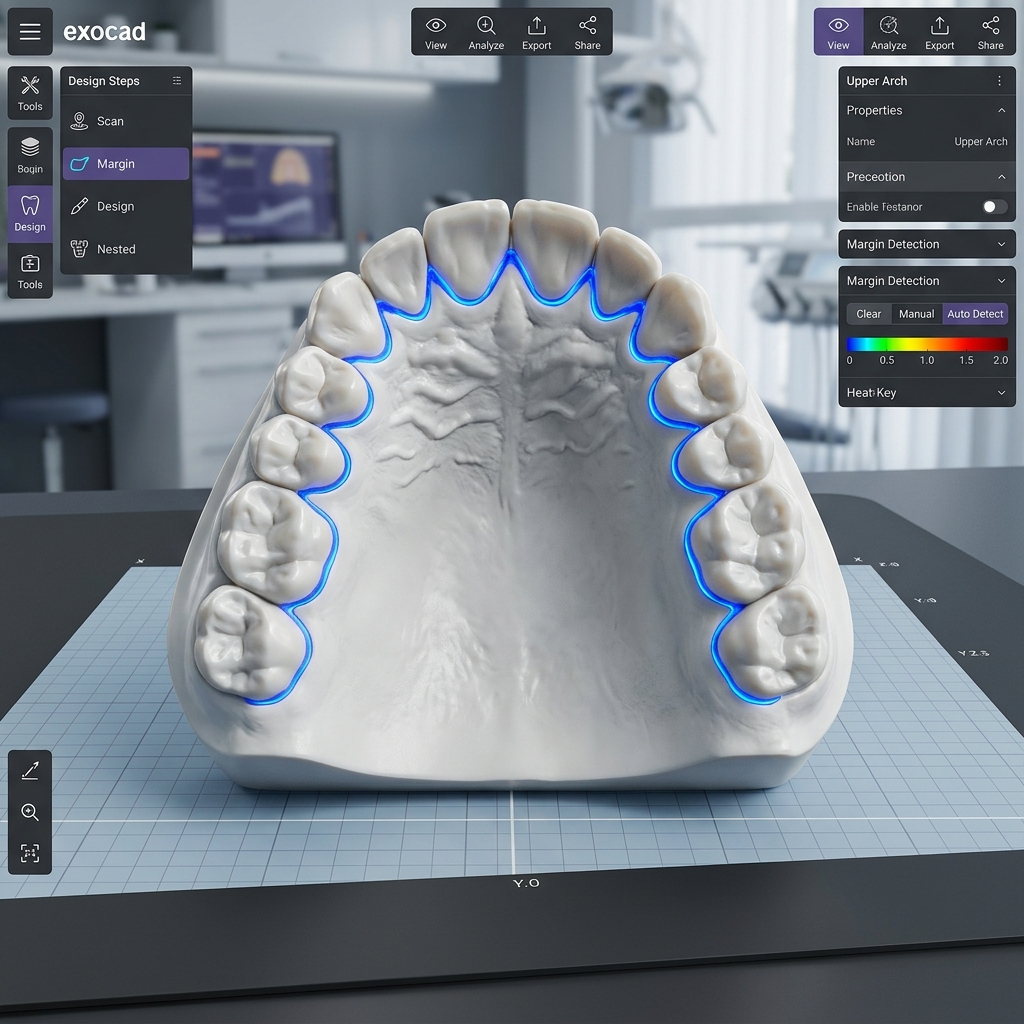Click the Export icon on right toolbar
Viewport: 1024px width, 1024px height.
pos(939,31)
